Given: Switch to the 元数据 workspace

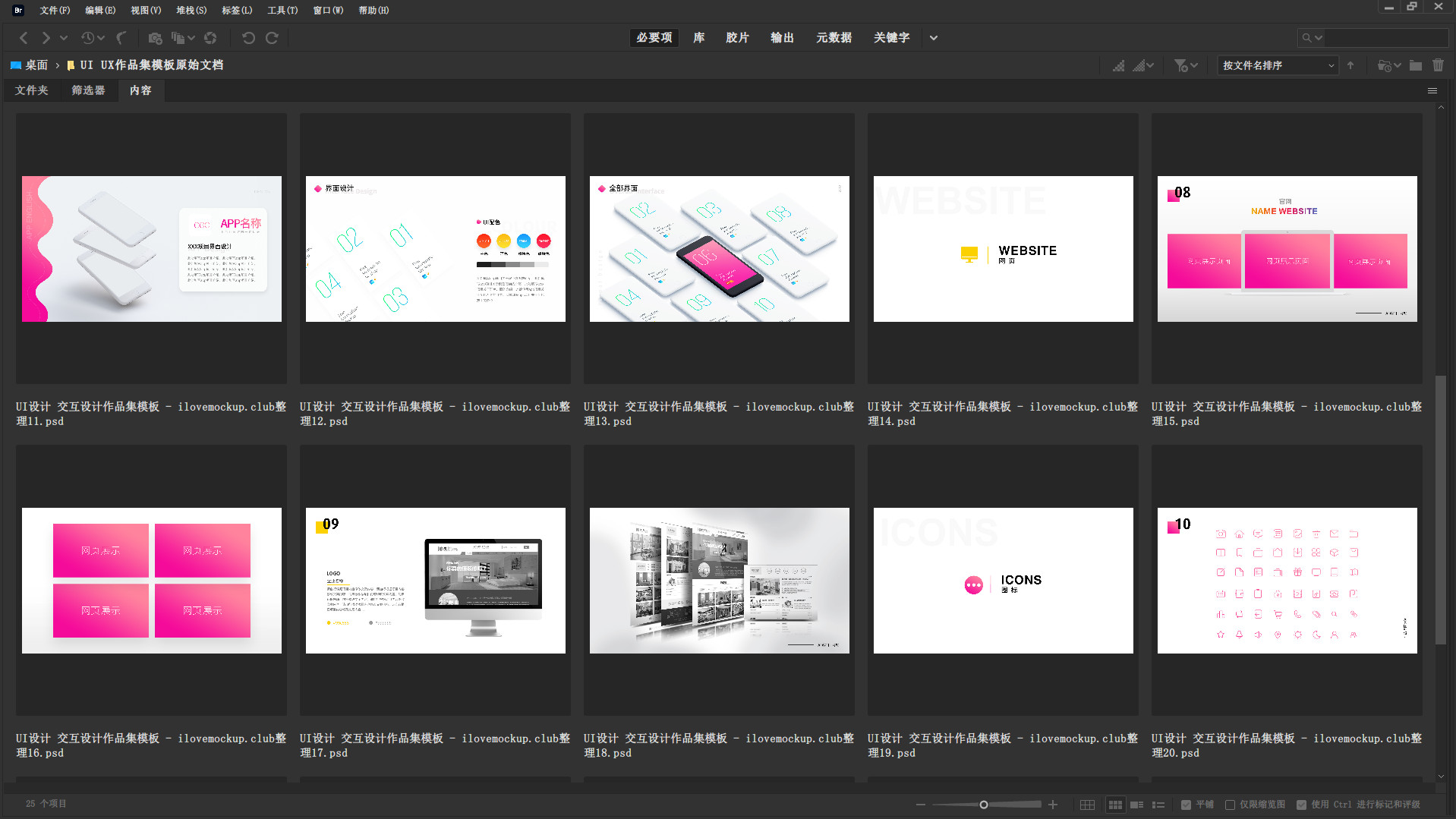Looking at the screenshot, I should (x=834, y=38).
